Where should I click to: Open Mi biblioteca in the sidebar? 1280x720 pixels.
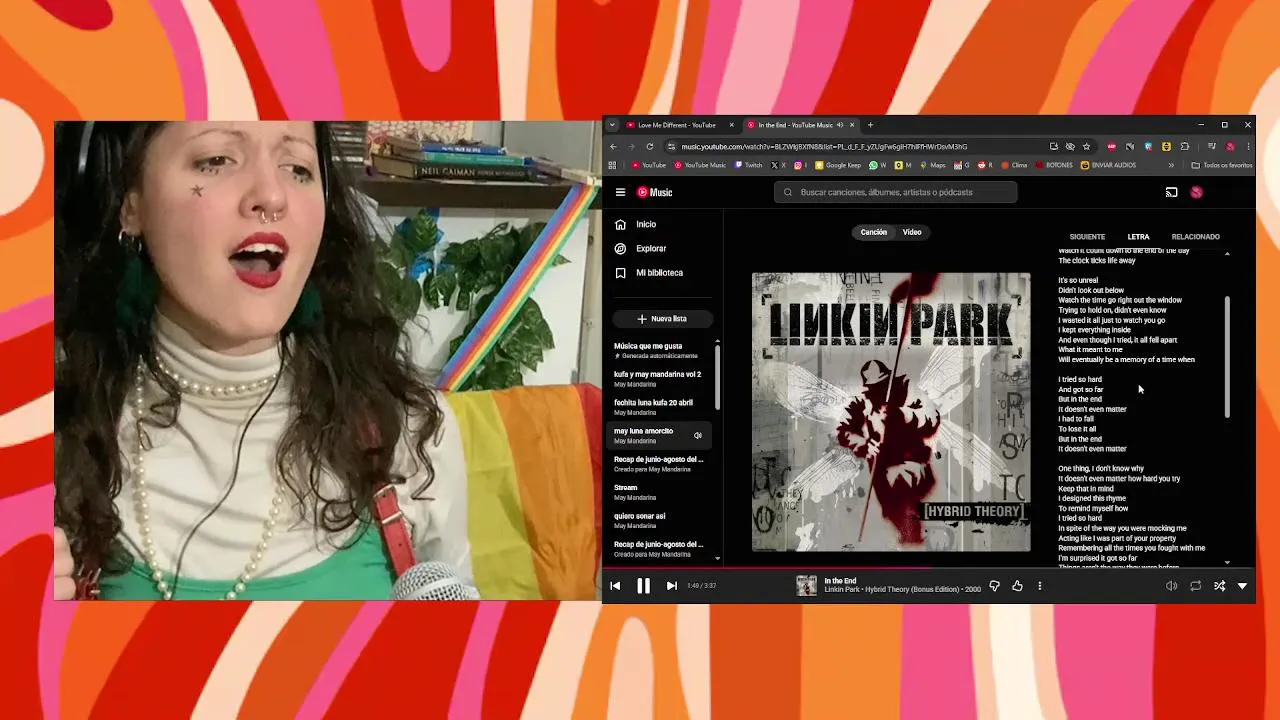coord(660,272)
